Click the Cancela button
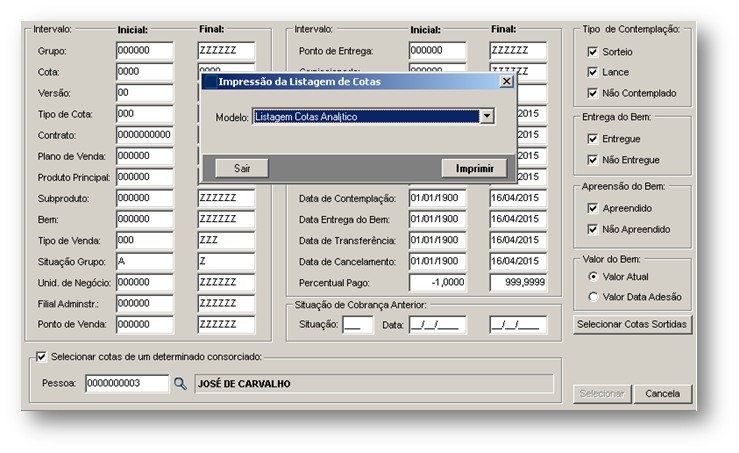The height and width of the screenshot is (453, 739). pos(662,394)
